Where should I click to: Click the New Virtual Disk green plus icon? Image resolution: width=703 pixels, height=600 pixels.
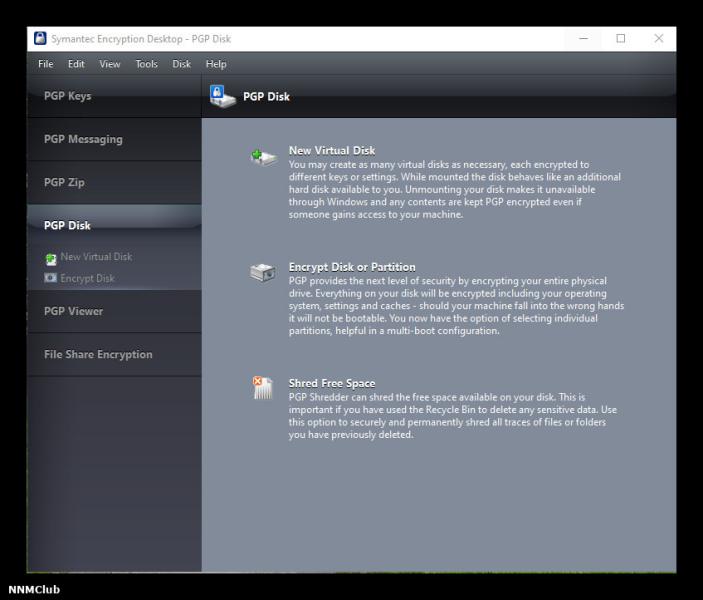264,157
